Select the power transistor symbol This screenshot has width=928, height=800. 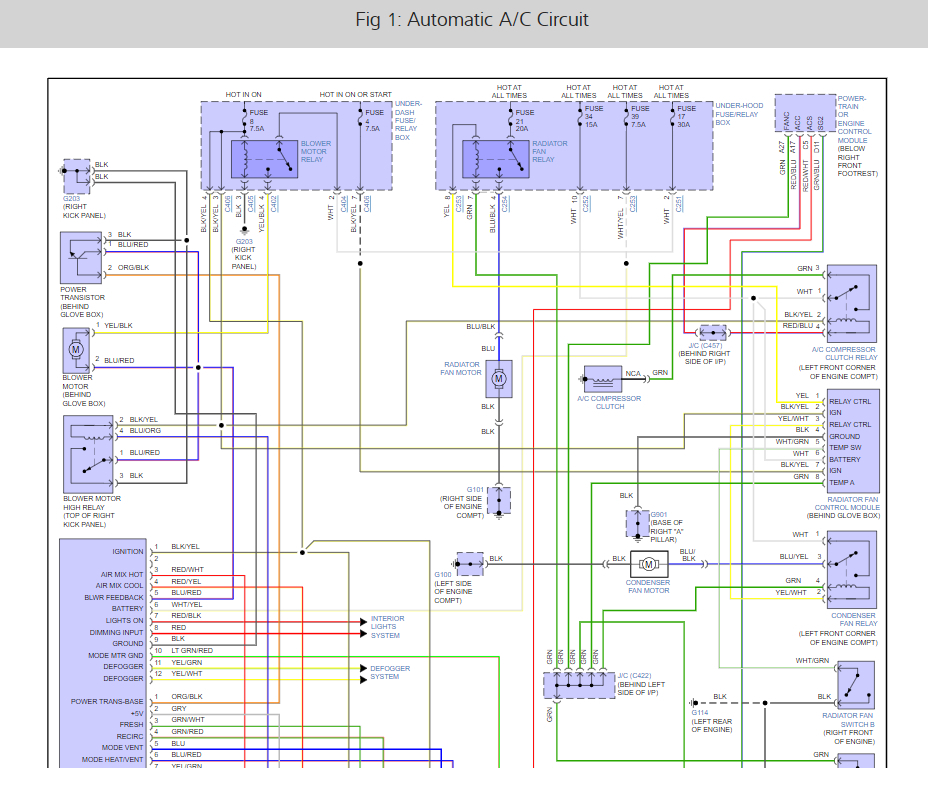click(x=81, y=258)
